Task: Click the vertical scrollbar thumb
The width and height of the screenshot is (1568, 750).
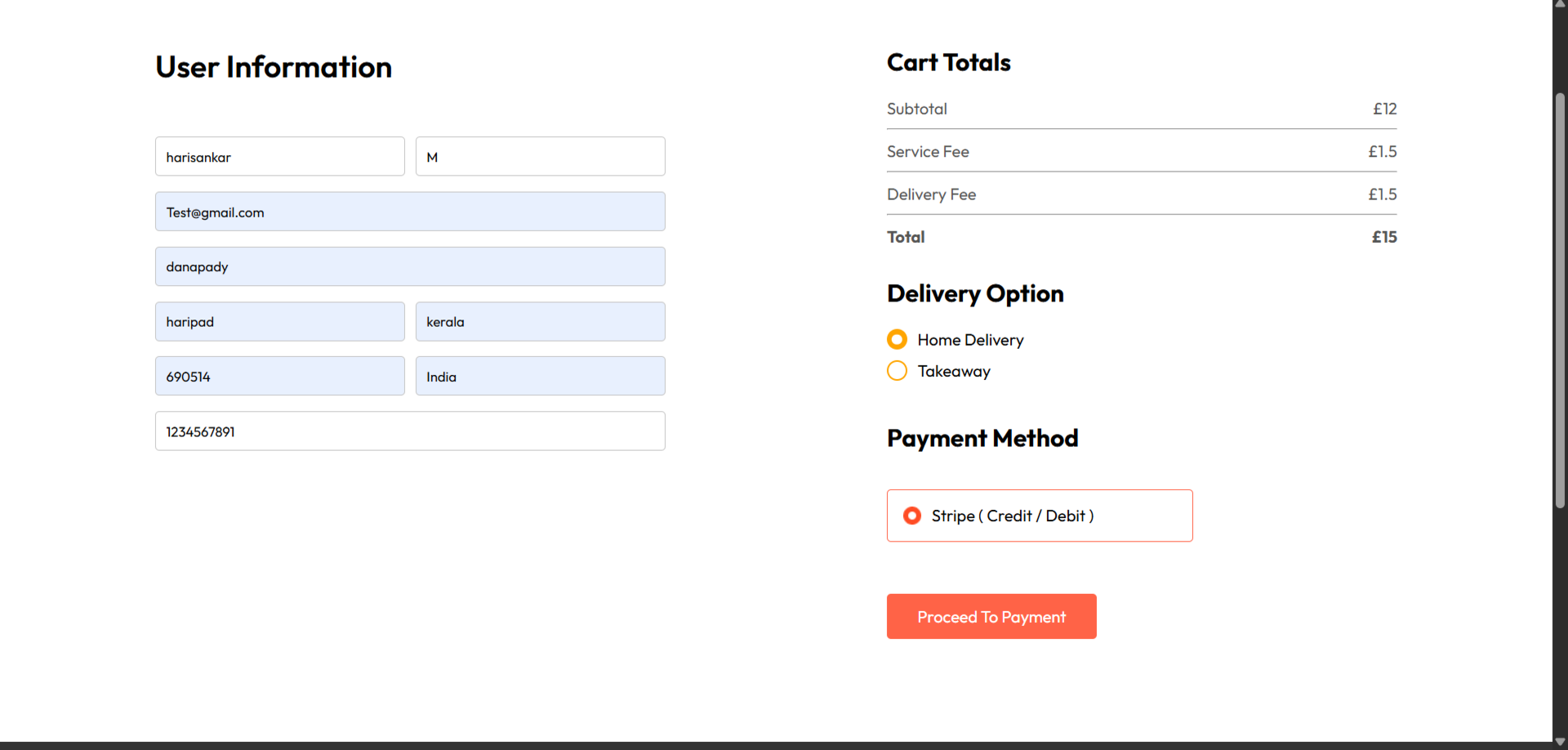Action: [1560, 301]
